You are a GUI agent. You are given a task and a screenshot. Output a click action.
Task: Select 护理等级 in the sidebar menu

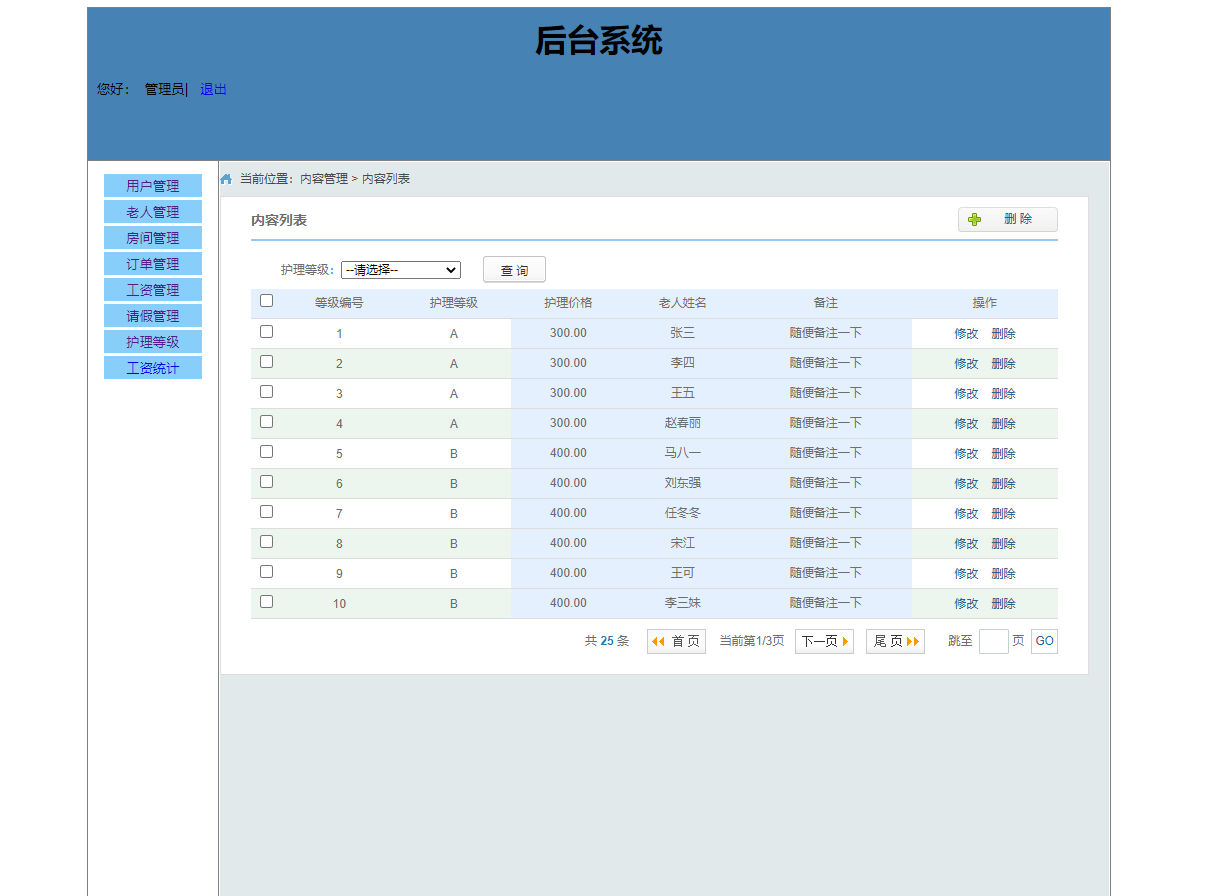pyautogui.click(x=152, y=341)
